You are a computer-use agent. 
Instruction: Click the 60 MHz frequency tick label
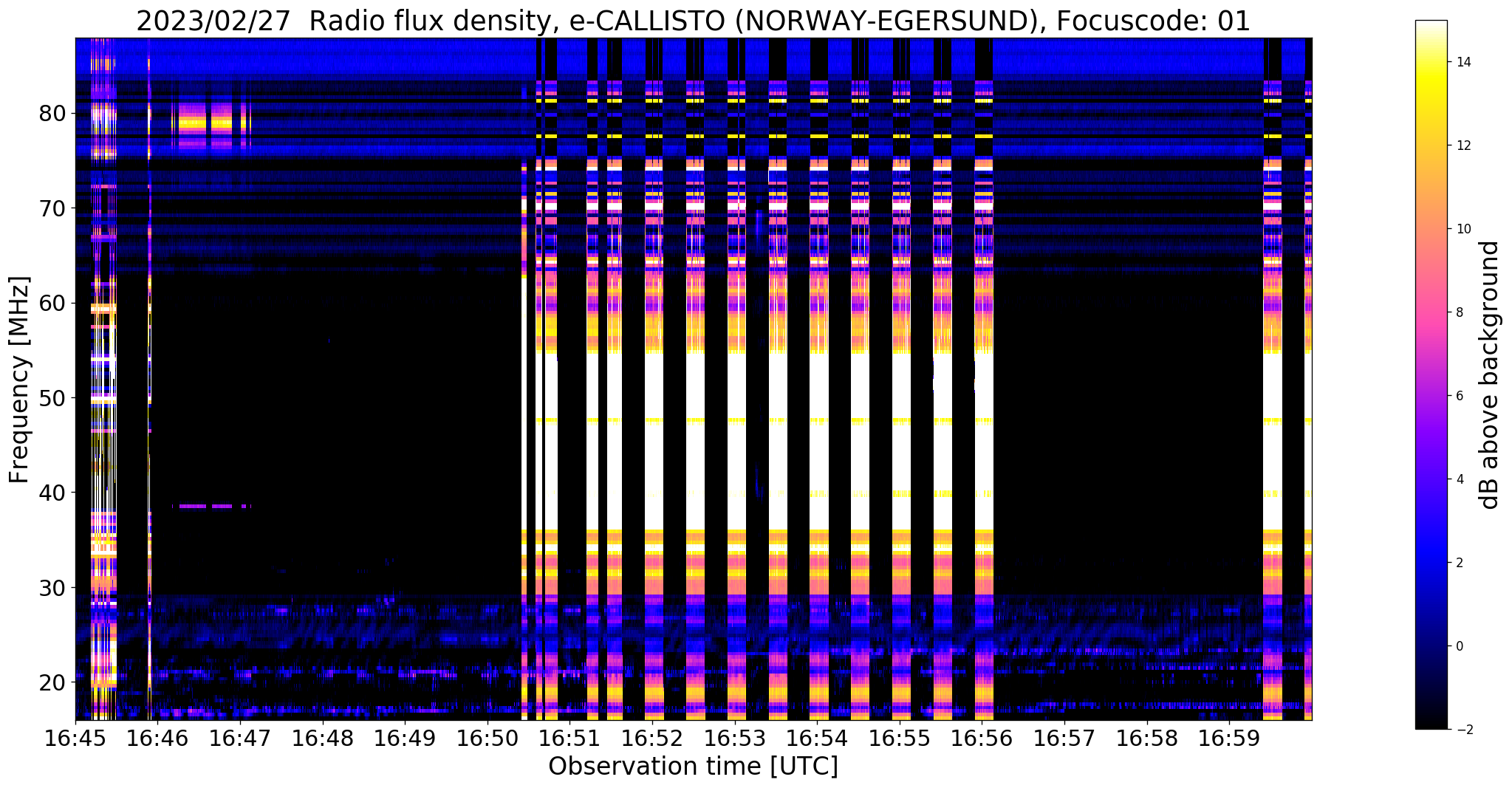point(51,303)
